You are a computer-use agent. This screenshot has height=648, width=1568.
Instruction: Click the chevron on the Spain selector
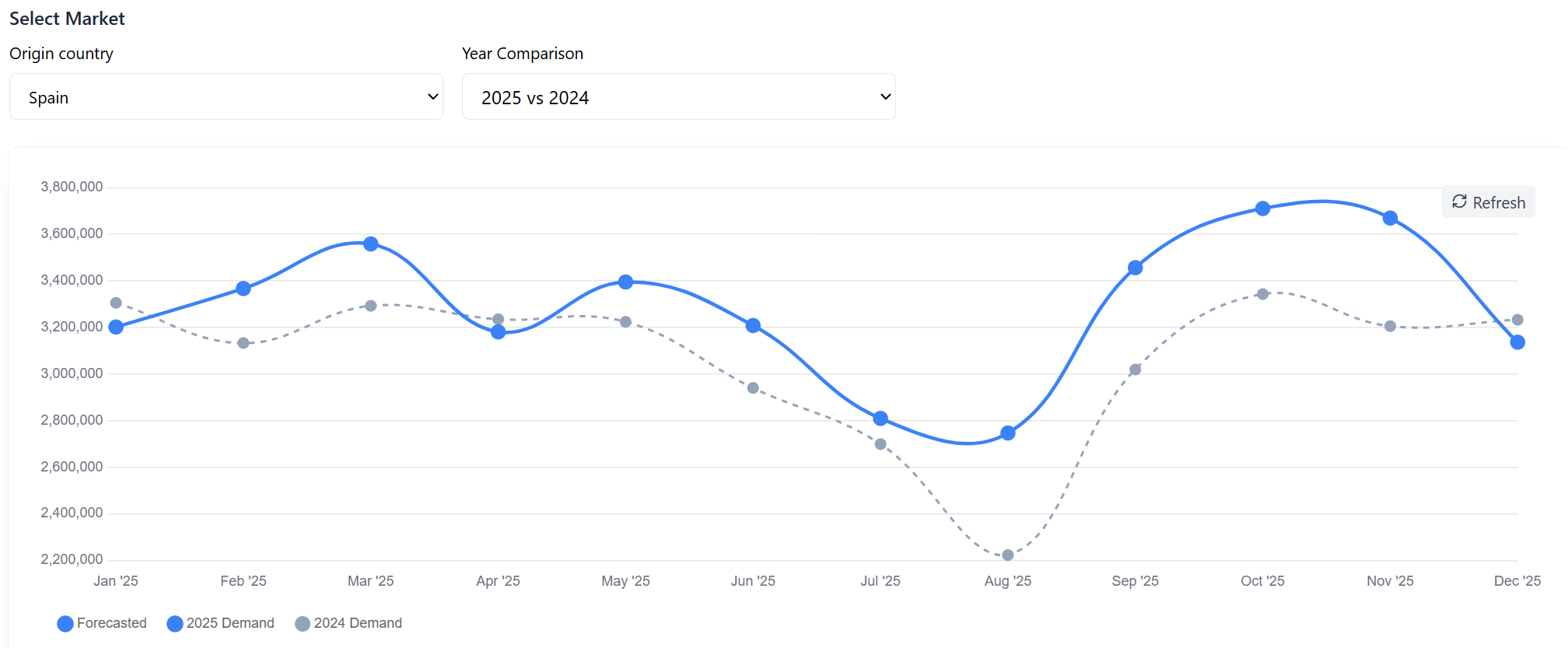click(x=432, y=96)
